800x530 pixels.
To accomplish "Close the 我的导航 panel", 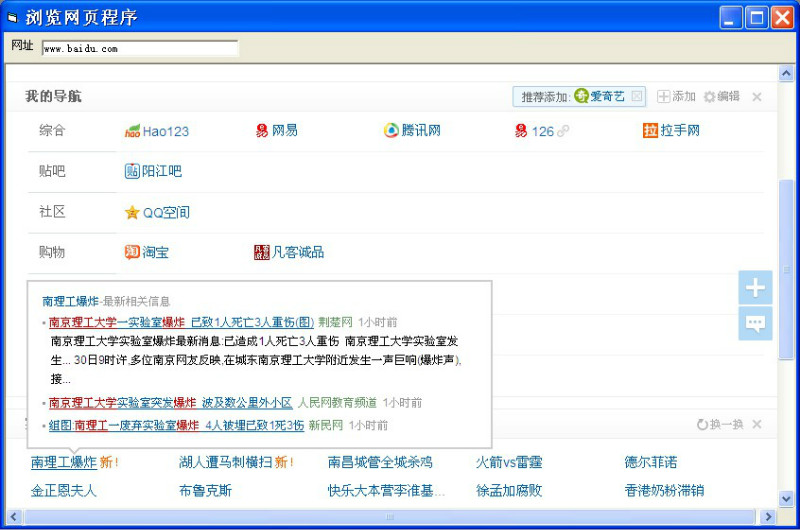I will tap(757, 97).
